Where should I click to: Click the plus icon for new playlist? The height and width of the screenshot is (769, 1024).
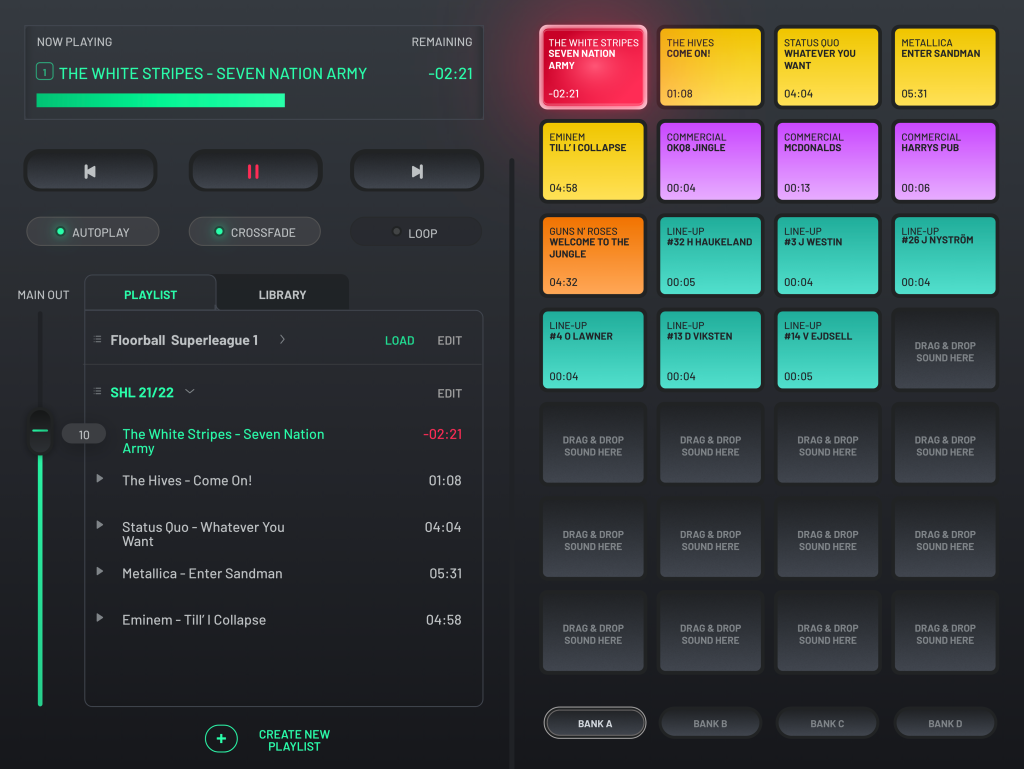tap(221, 739)
